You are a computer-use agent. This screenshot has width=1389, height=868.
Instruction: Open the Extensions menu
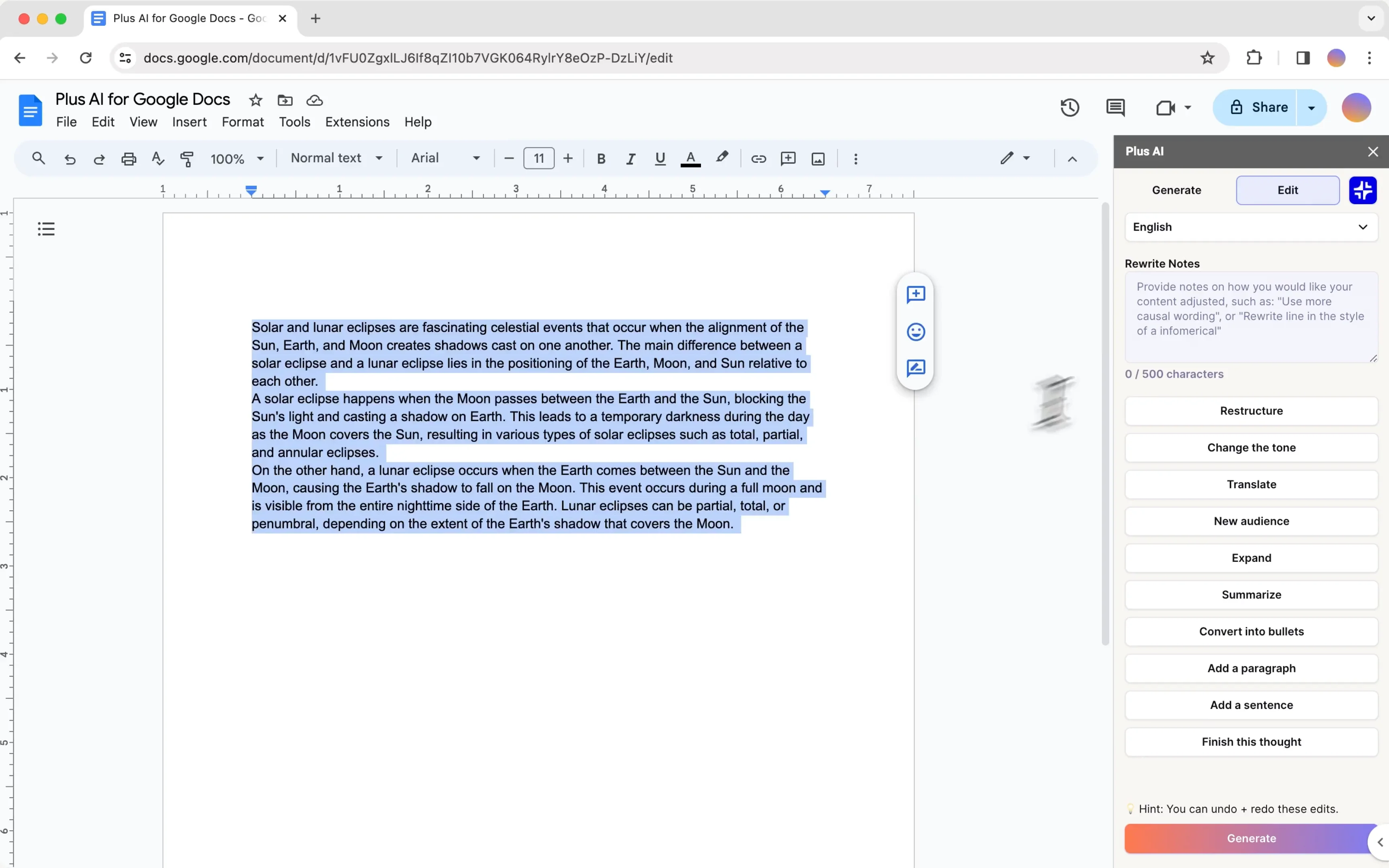coord(357,122)
